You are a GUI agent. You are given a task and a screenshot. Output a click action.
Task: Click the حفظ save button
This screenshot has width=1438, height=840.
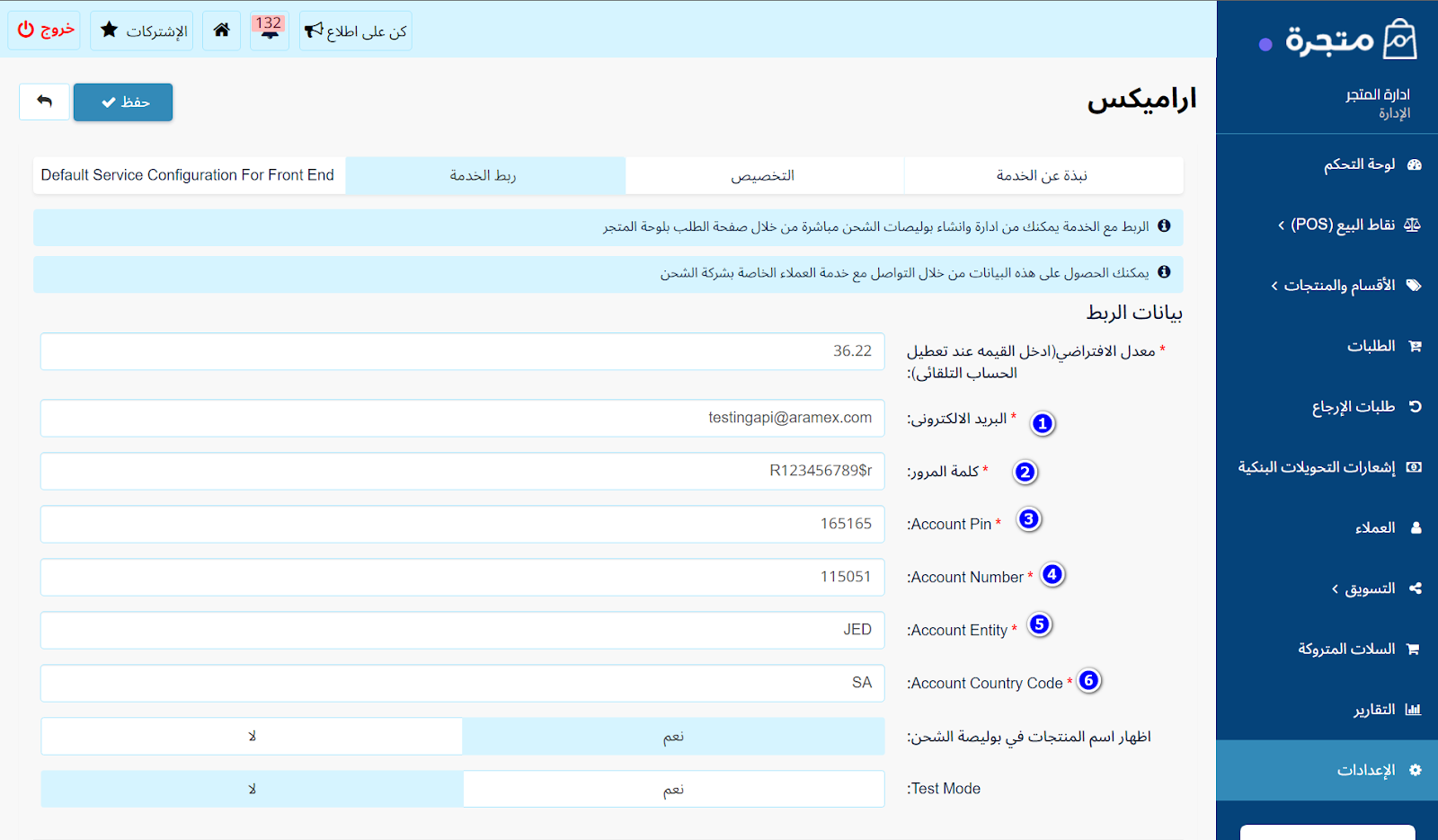123,102
